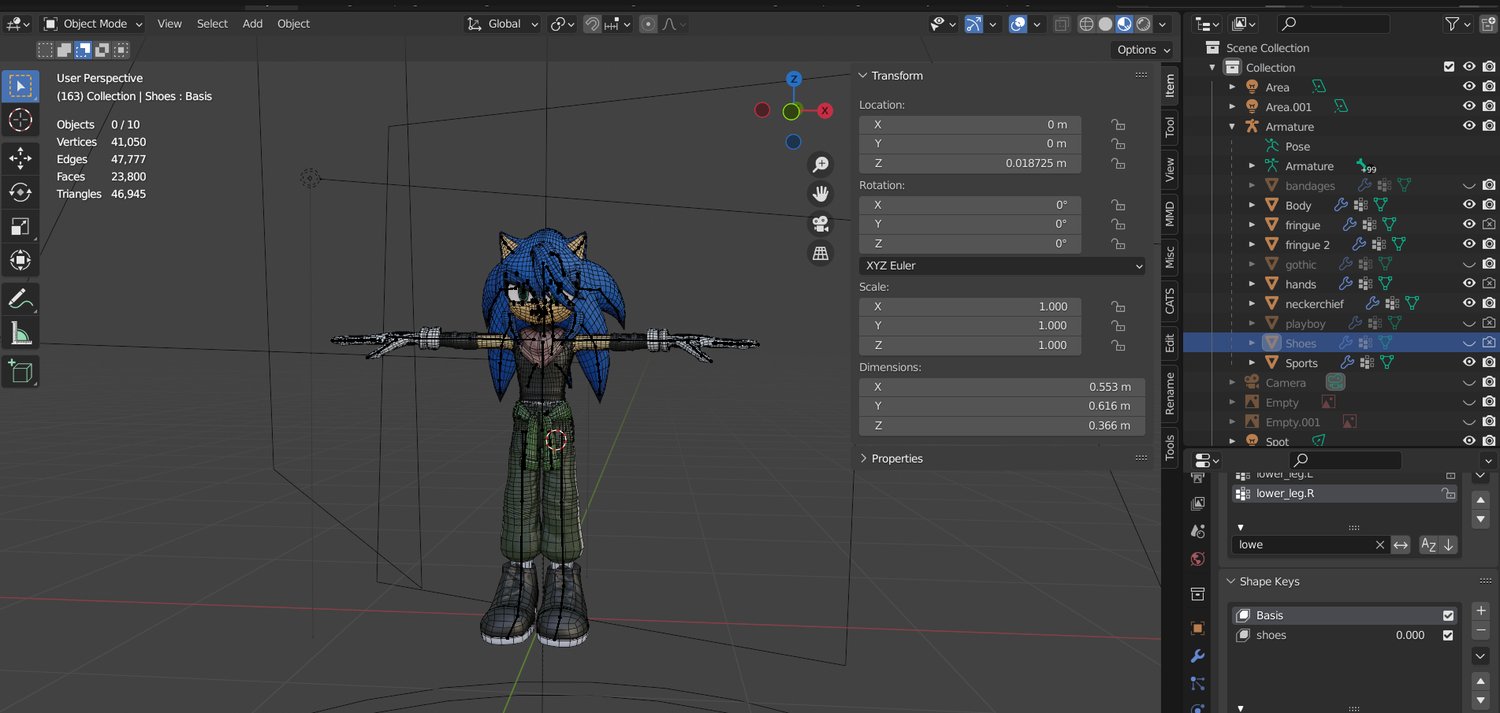Open the Add menu
The height and width of the screenshot is (713, 1500).
coord(252,23)
